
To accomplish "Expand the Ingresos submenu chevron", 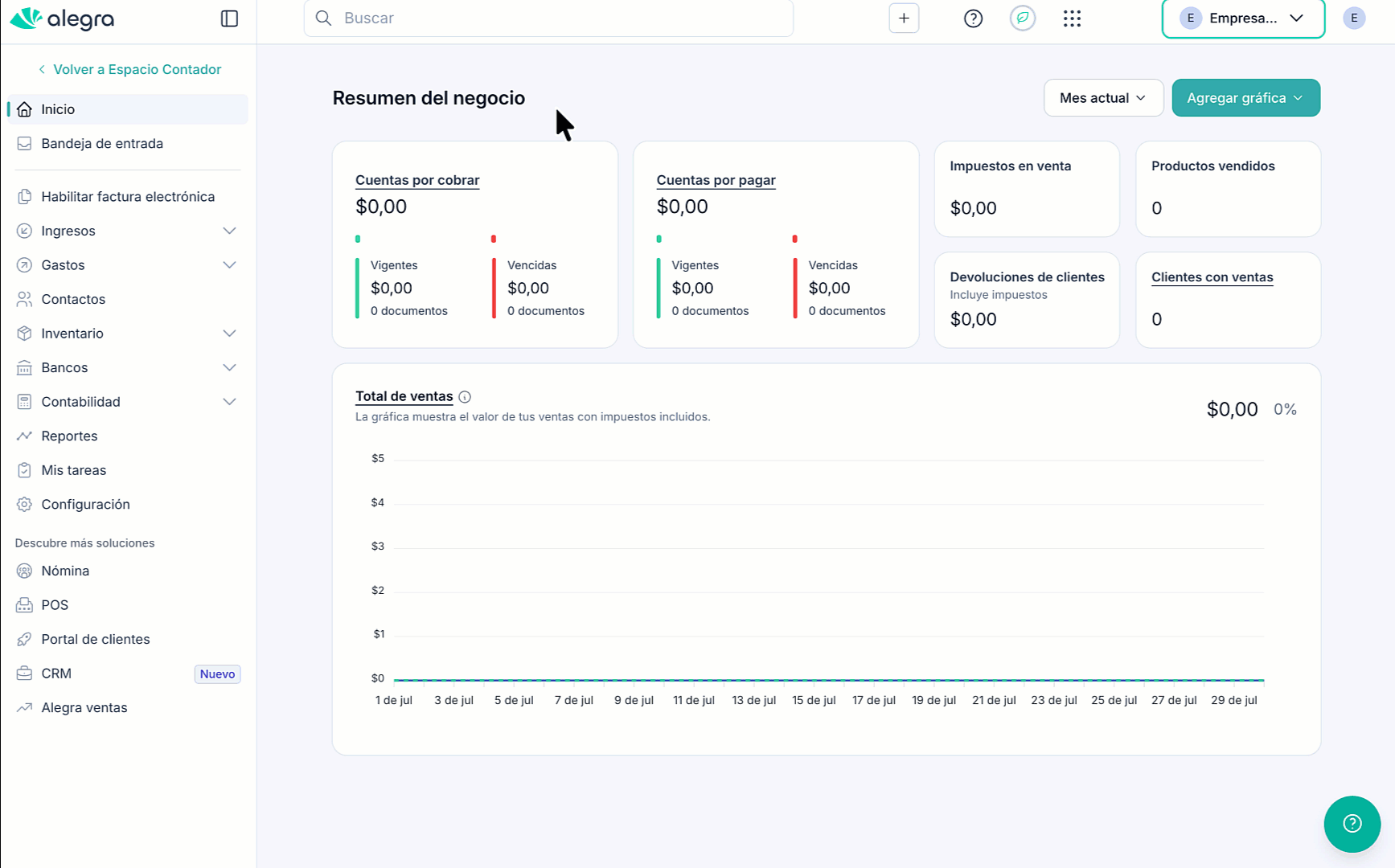I will coord(229,231).
